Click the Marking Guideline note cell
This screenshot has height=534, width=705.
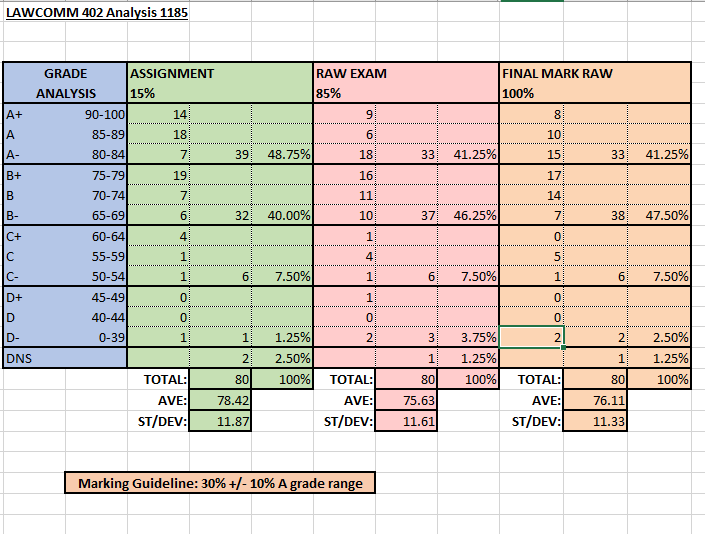point(220,483)
